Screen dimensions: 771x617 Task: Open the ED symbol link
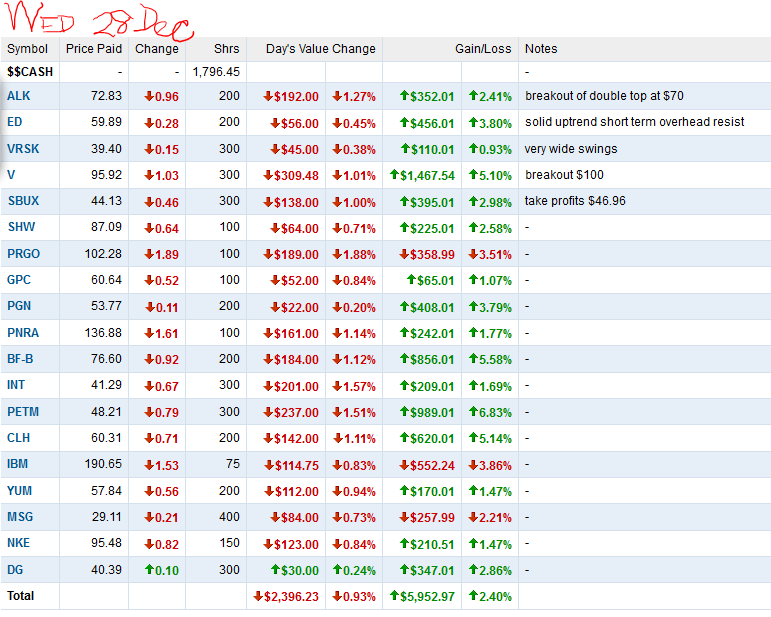point(15,122)
